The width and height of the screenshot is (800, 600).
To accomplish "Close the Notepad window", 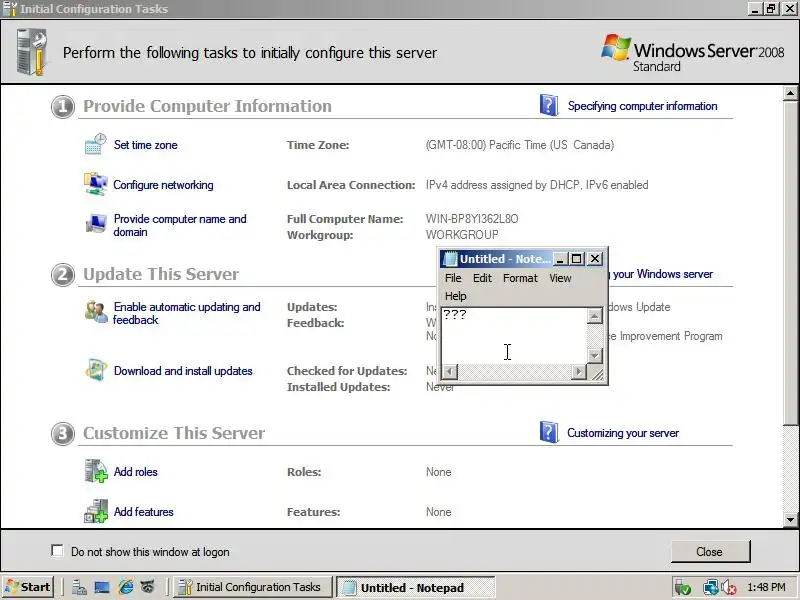I will click(595, 259).
